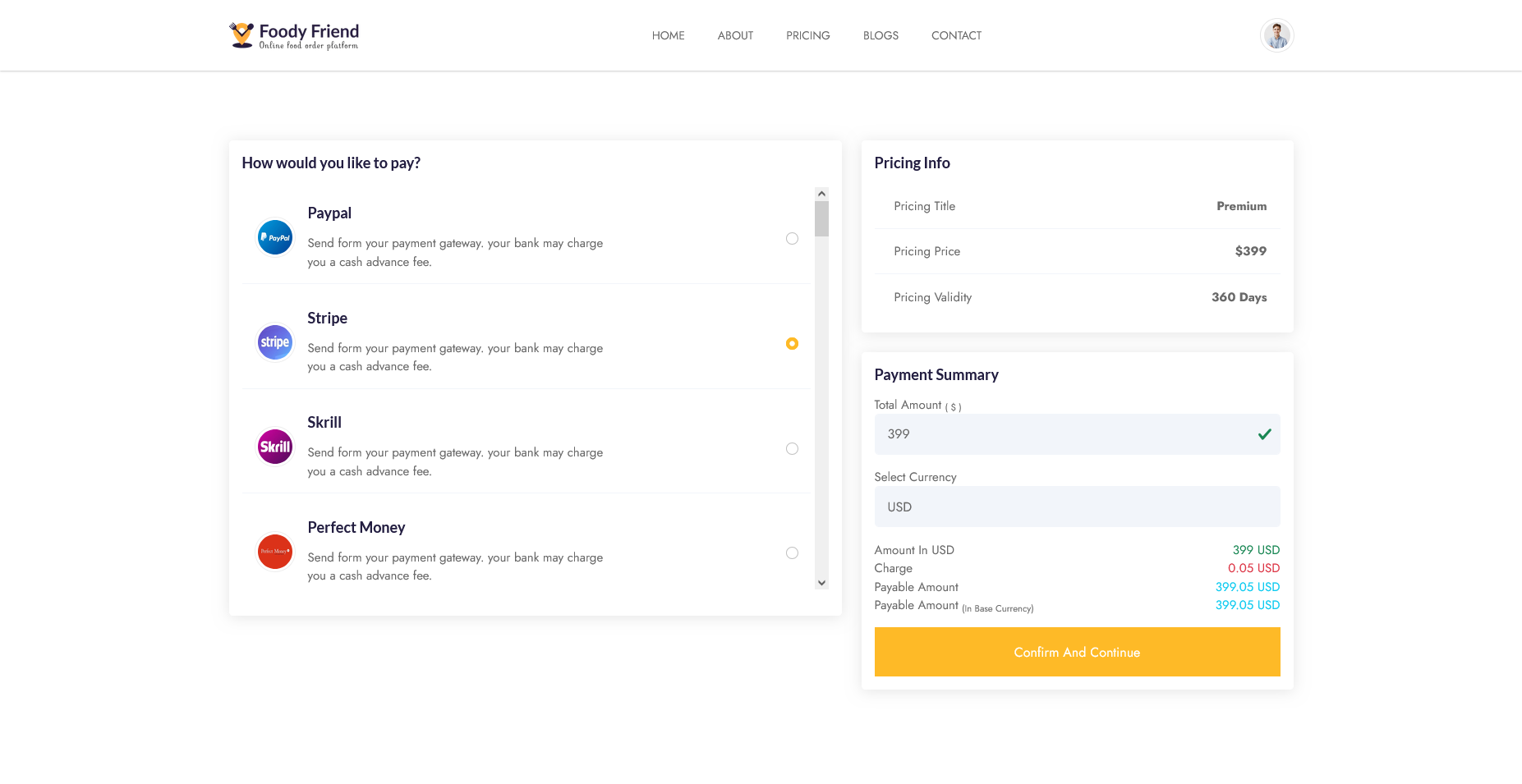Screen dimensions: 1522x784
Task: Open the ABOUT page
Action: tap(735, 35)
